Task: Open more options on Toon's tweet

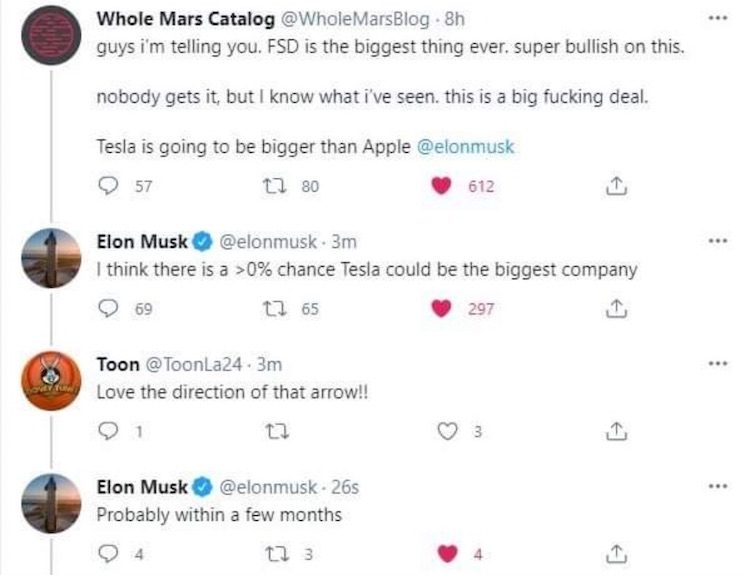Action: tap(712, 364)
